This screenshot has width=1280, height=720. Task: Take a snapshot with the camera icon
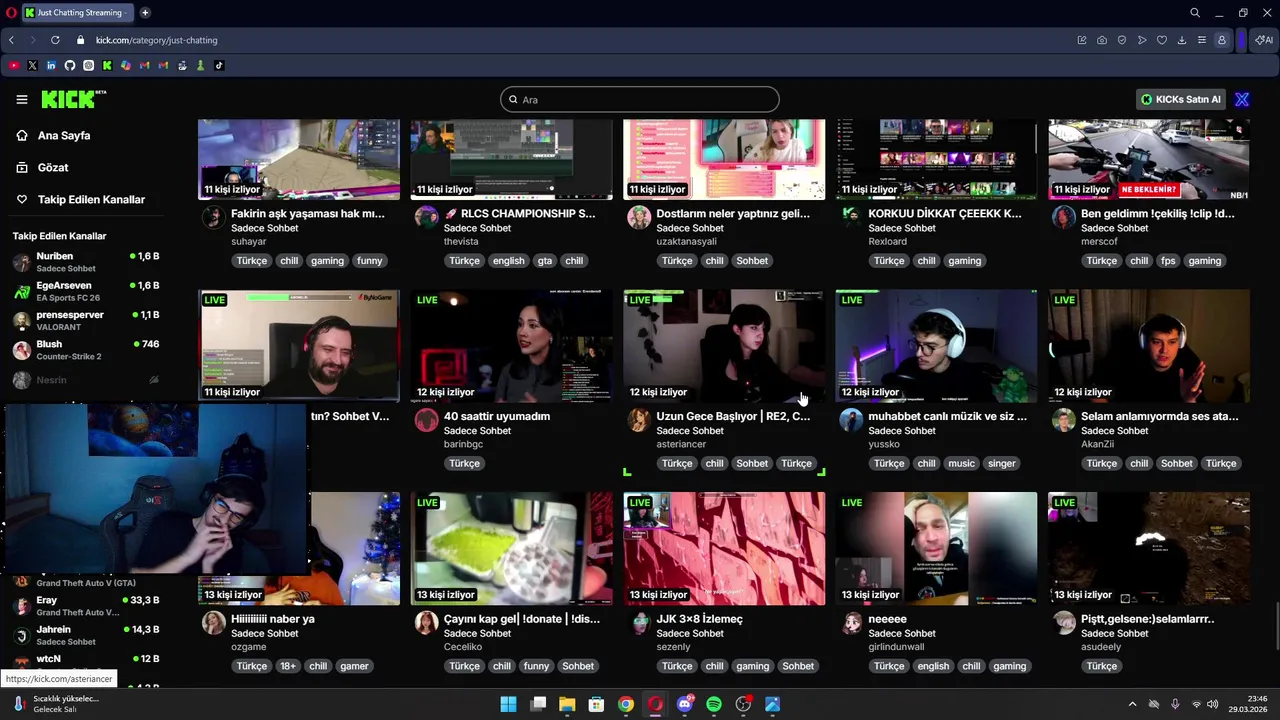[1102, 40]
